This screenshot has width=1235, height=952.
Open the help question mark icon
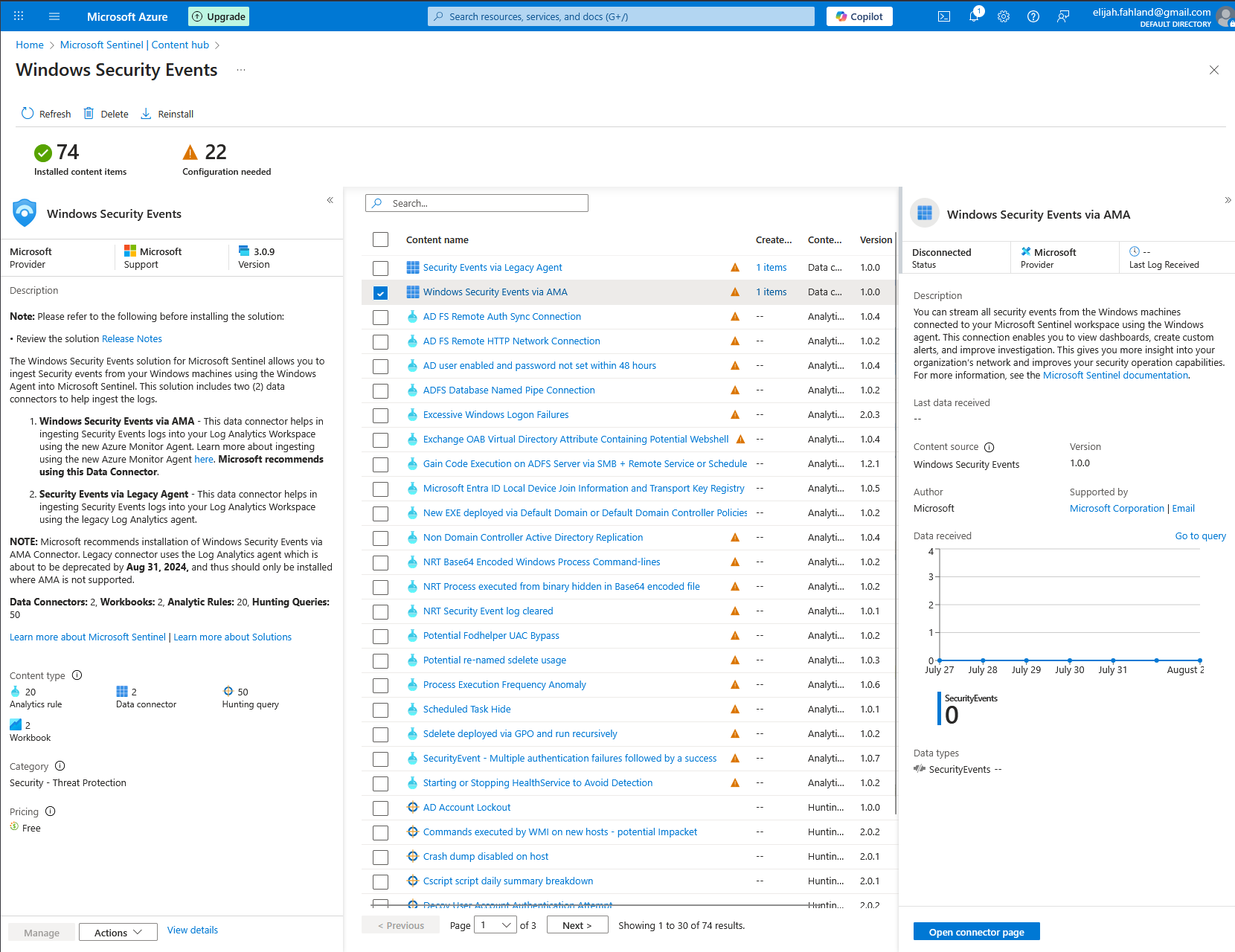point(1033,16)
